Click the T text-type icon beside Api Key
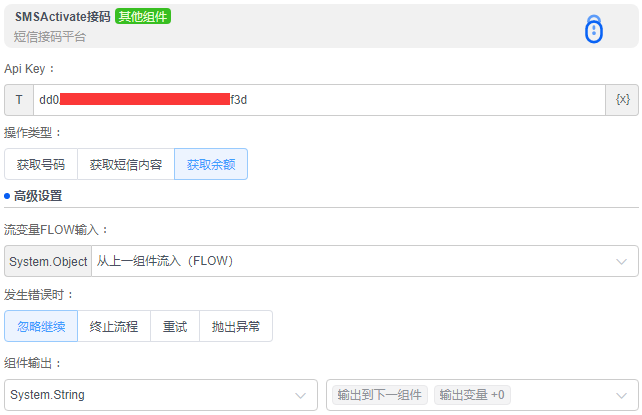This screenshot has height=415, width=642. coord(19,100)
